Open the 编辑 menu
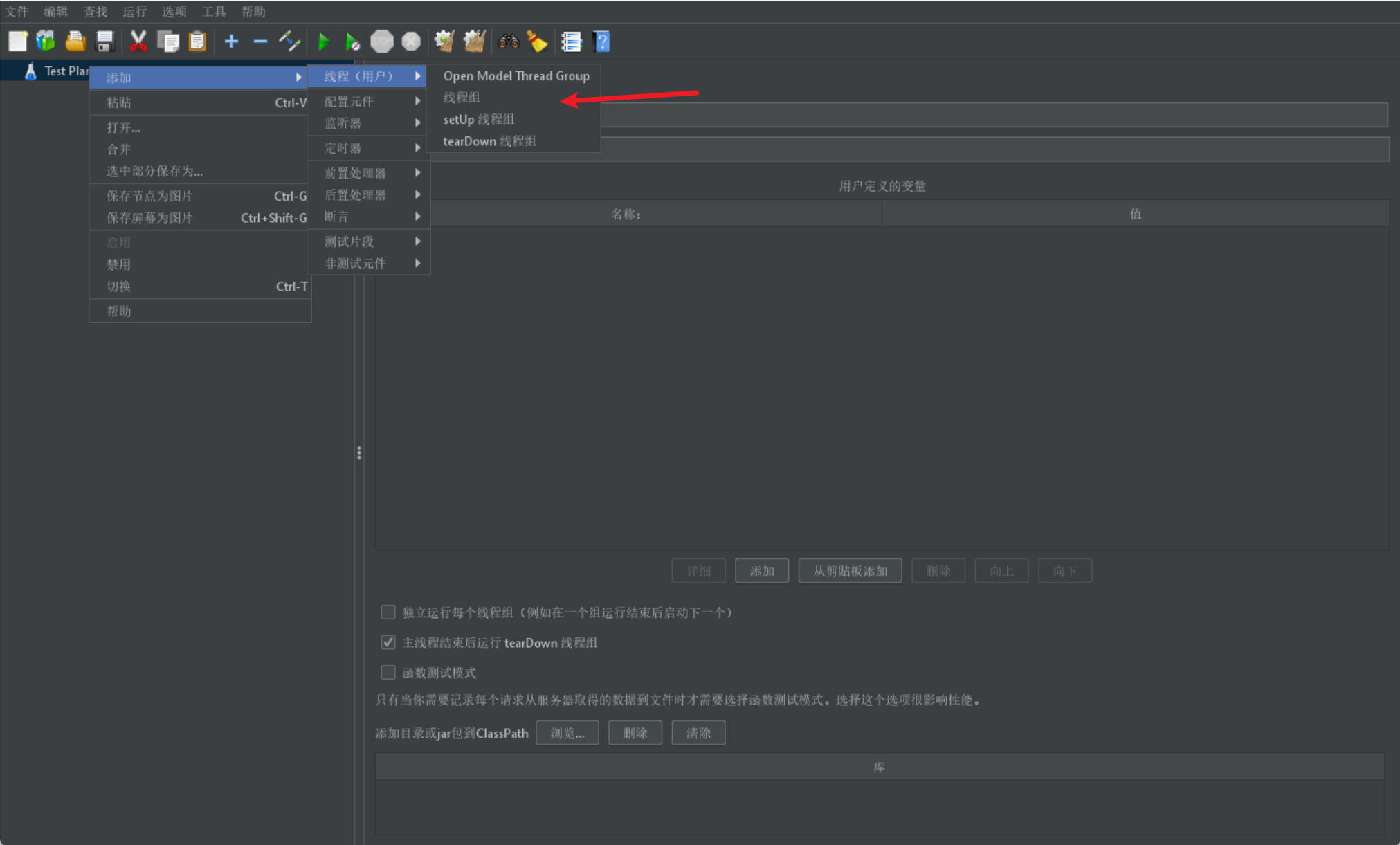The image size is (1400, 845). [x=56, y=11]
